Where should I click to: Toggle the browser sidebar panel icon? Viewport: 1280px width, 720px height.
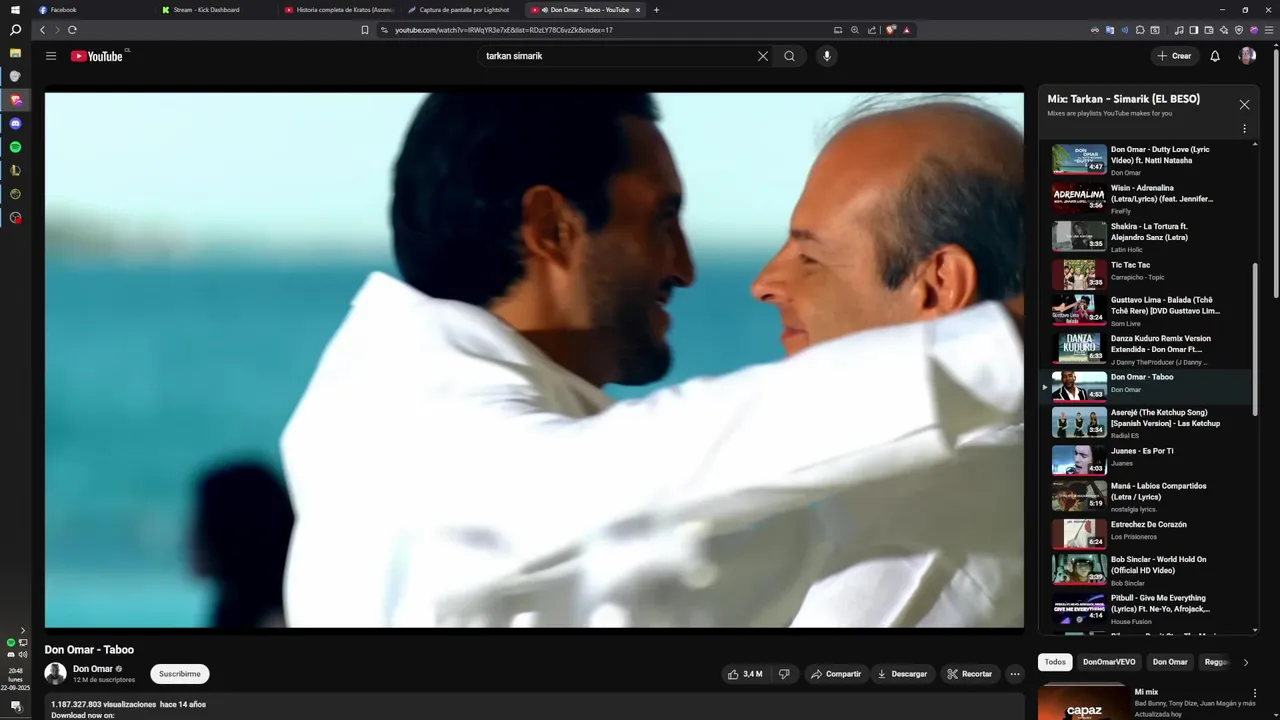pos(1194,30)
